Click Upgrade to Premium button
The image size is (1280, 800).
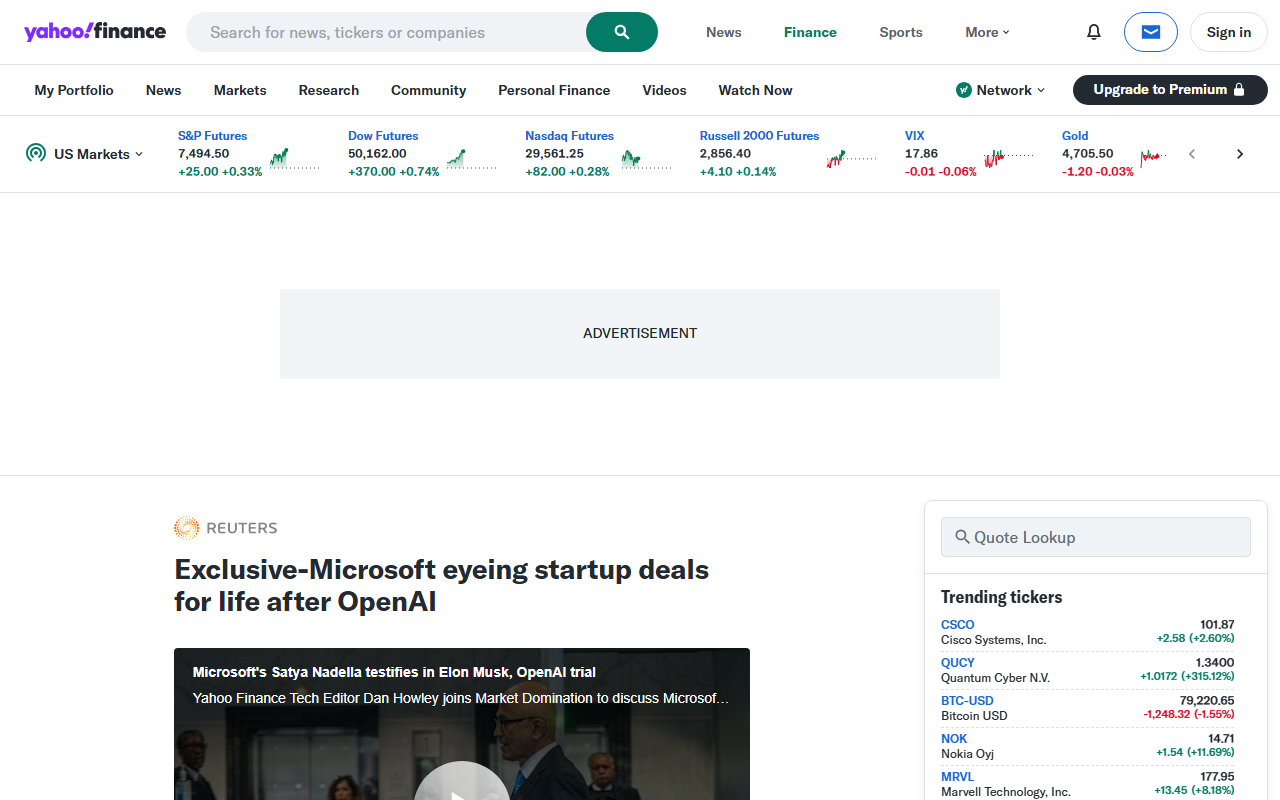point(1170,90)
